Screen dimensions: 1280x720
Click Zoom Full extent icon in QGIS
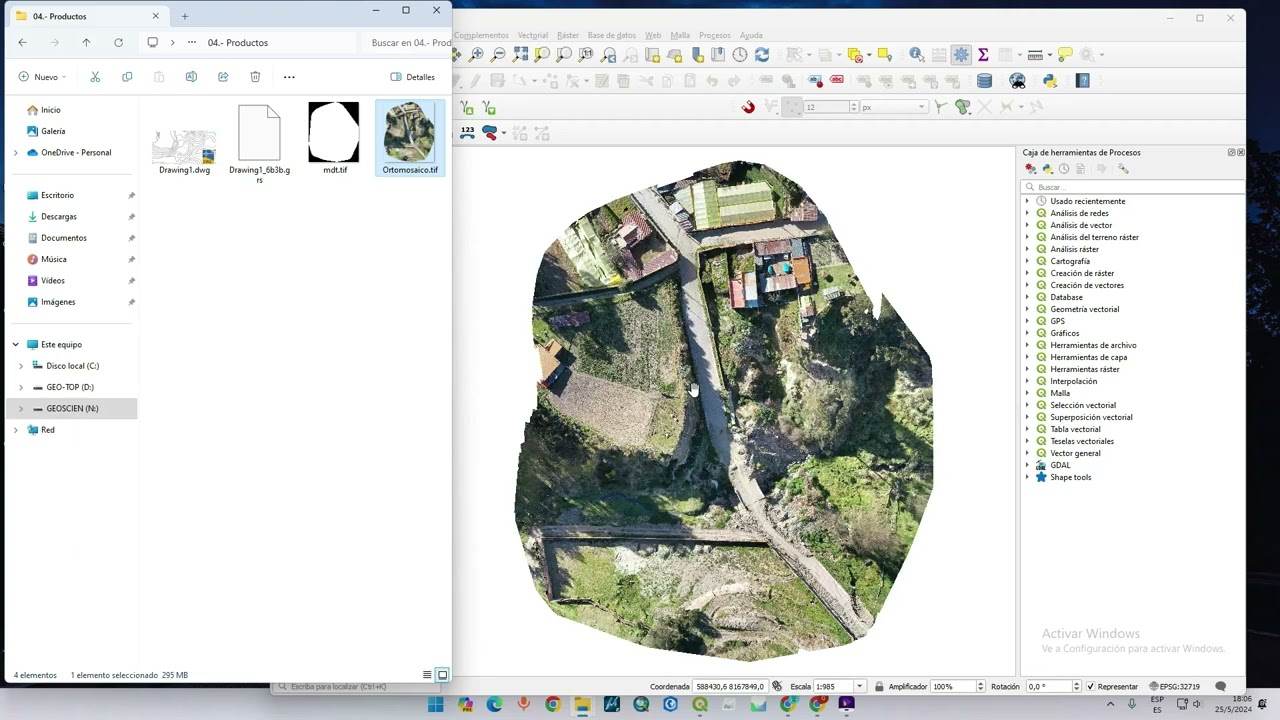(520, 55)
